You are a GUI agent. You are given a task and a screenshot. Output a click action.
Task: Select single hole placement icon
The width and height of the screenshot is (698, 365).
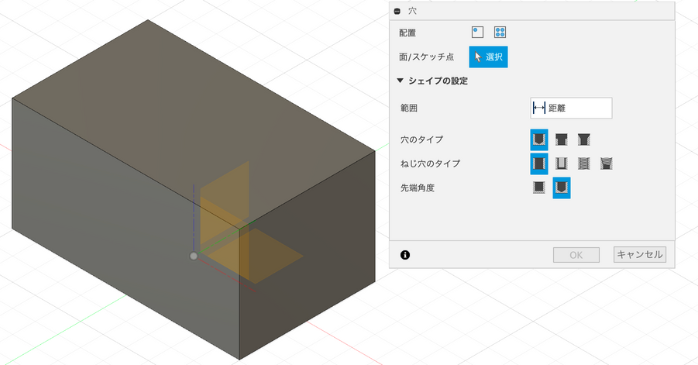click(x=478, y=32)
